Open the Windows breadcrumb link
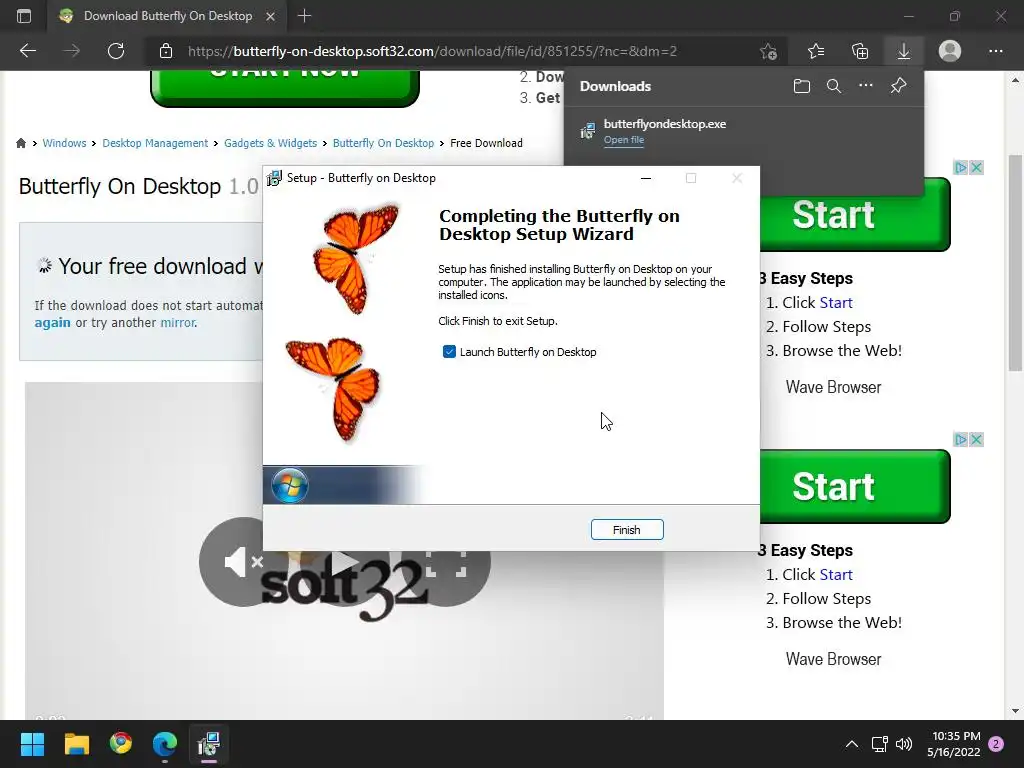Viewport: 1024px width, 768px height. [x=64, y=143]
